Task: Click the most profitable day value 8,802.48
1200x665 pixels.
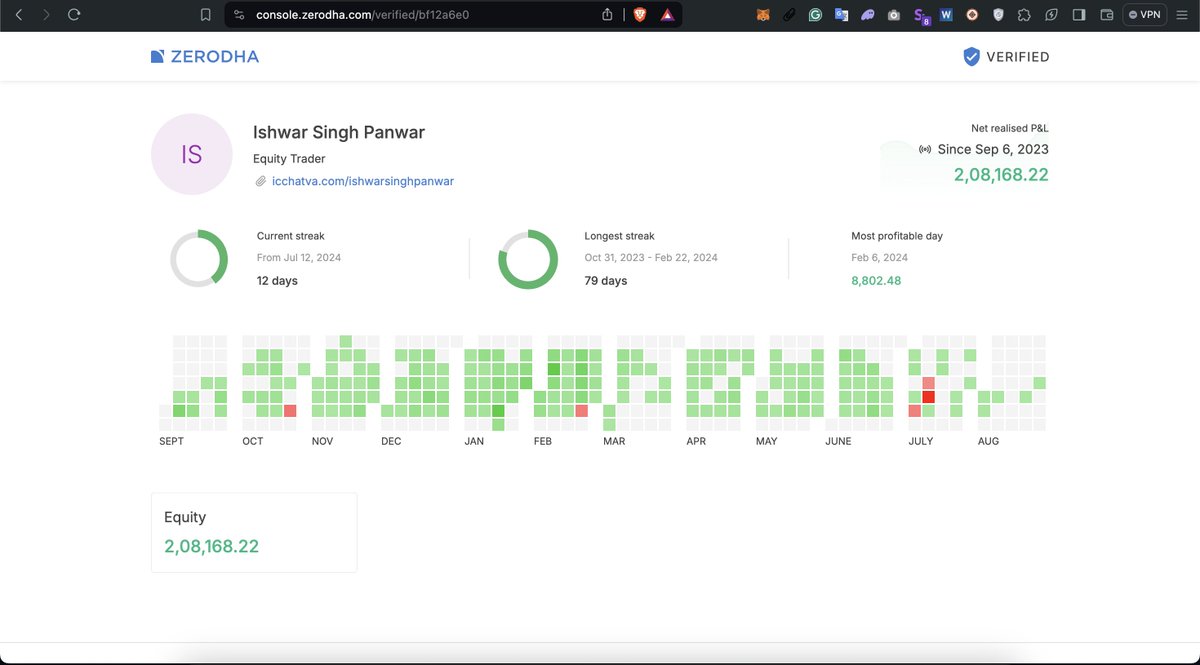Action: click(x=876, y=281)
